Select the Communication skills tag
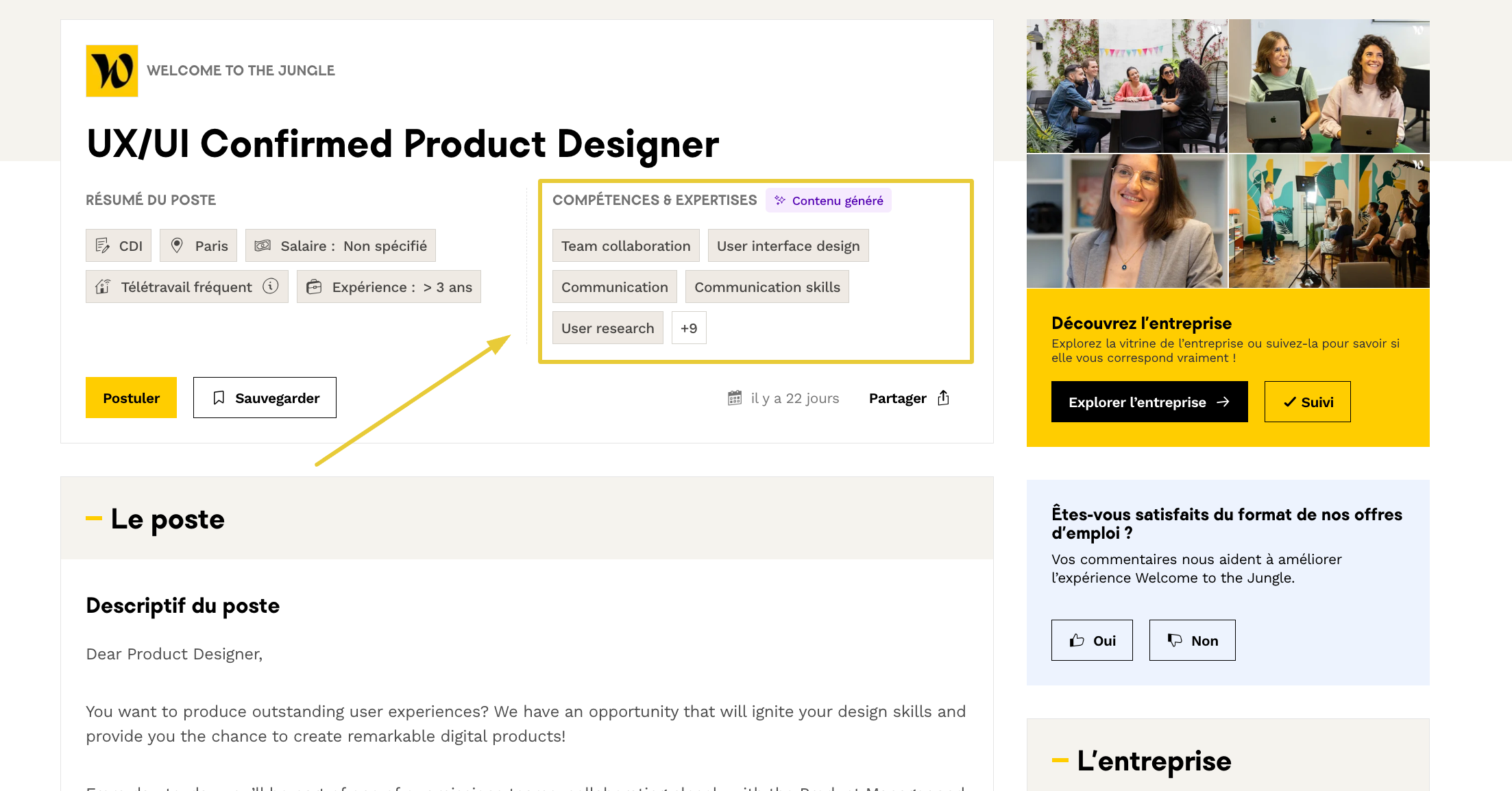The height and width of the screenshot is (791, 1512). click(x=767, y=287)
